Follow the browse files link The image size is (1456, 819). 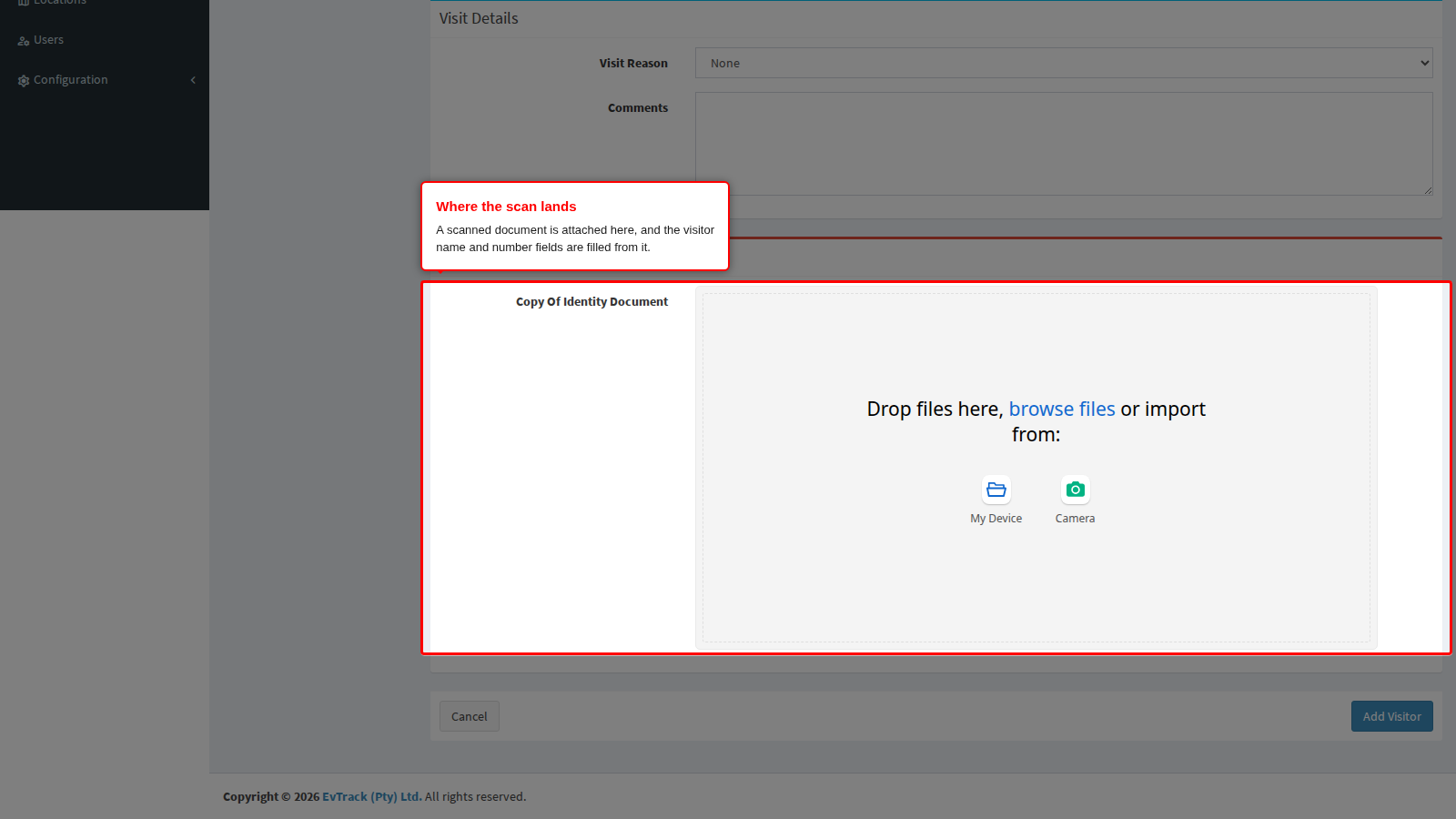tap(1062, 409)
